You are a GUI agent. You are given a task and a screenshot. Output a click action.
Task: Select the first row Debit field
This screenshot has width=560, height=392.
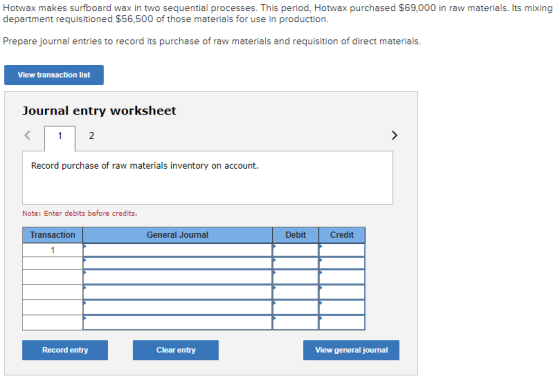coord(295,250)
